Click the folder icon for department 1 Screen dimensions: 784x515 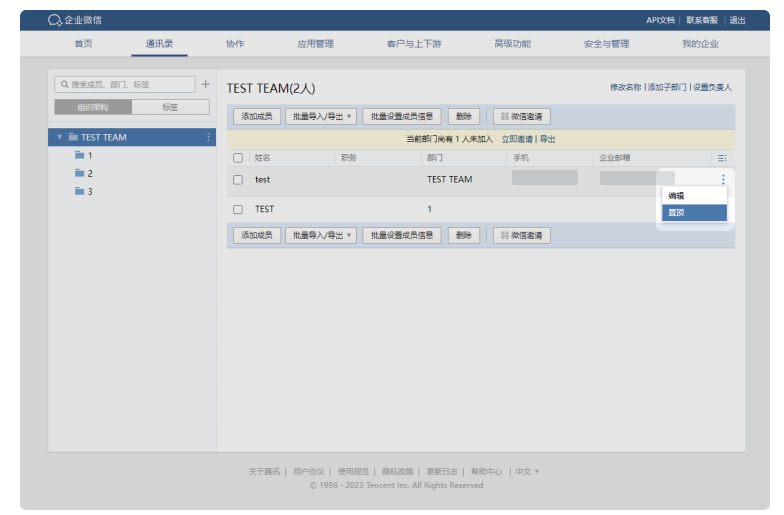coord(79,156)
